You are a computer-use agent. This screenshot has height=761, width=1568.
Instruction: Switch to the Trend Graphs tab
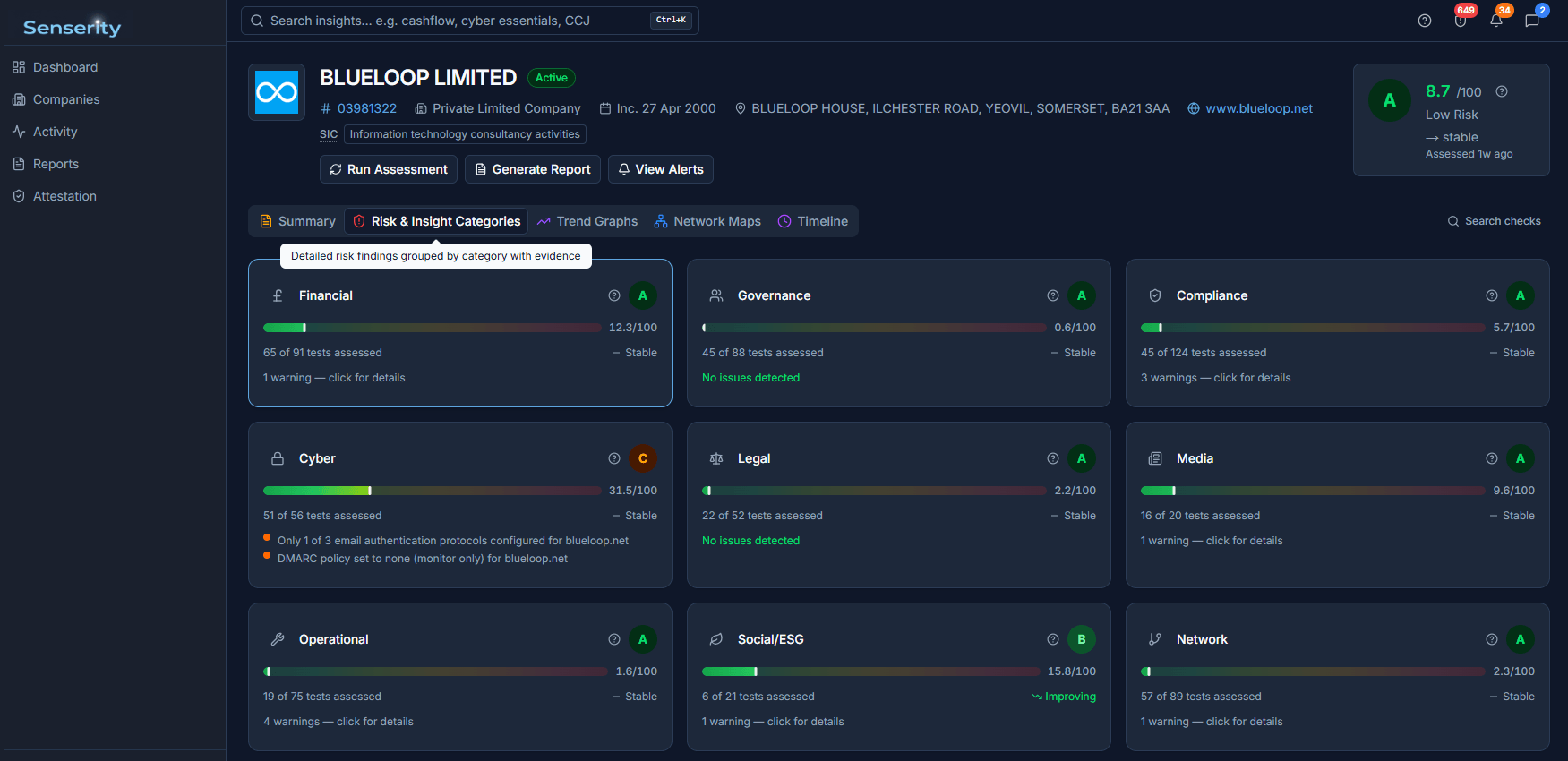click(x=587, y=221)
